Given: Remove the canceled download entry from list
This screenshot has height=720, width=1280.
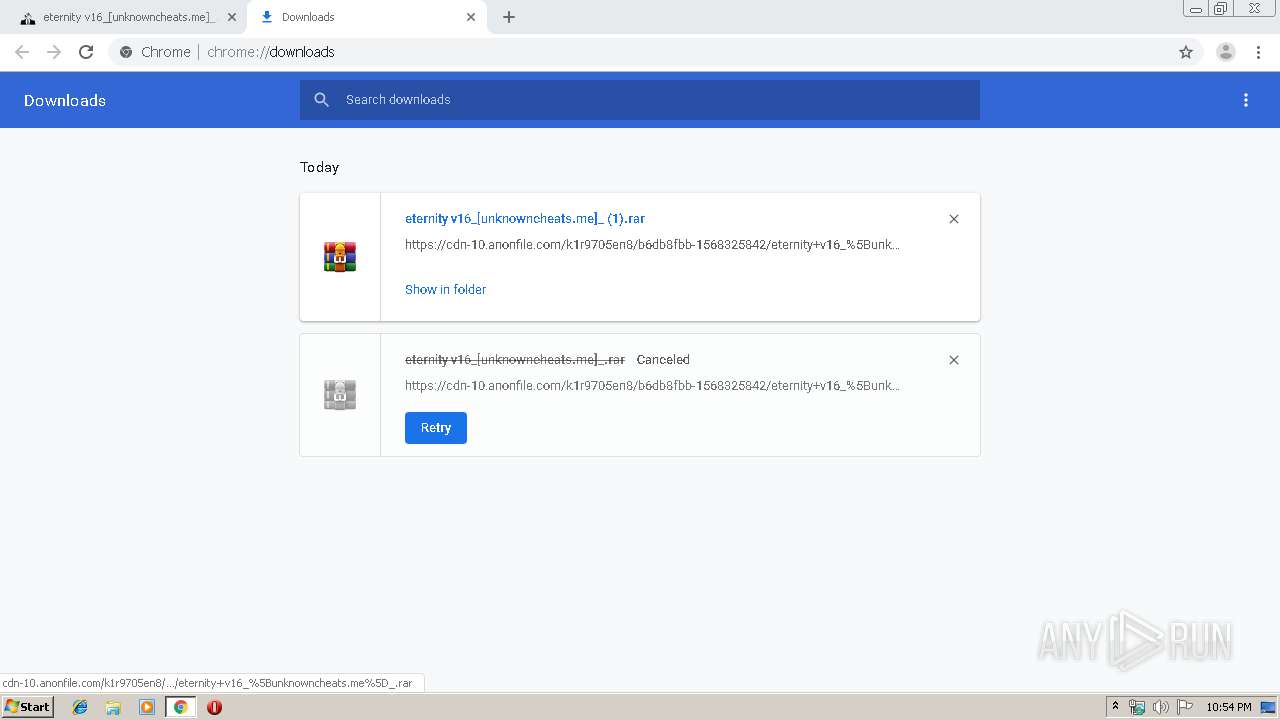Looking at the screenshot, I should click(954, 360).
